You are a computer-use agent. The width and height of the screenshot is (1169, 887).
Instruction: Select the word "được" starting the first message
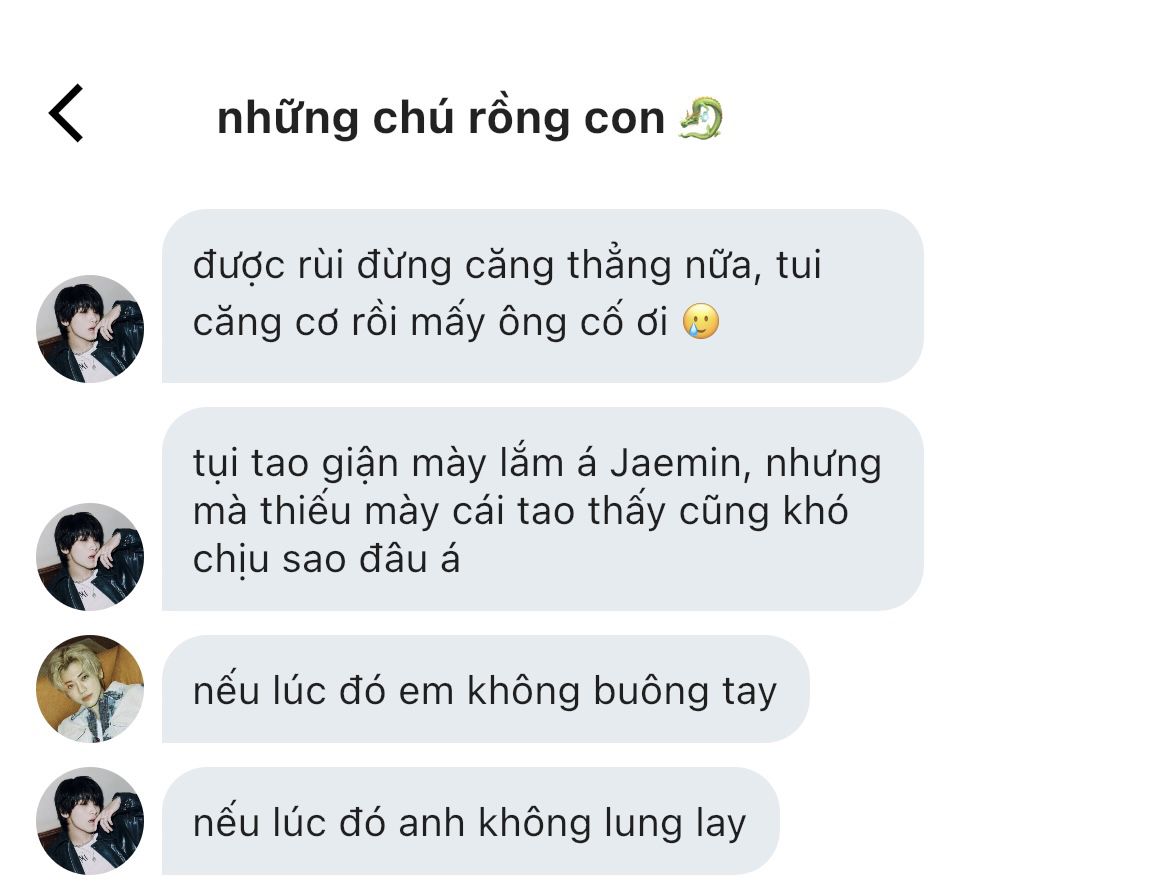click(x=239, y=265)
